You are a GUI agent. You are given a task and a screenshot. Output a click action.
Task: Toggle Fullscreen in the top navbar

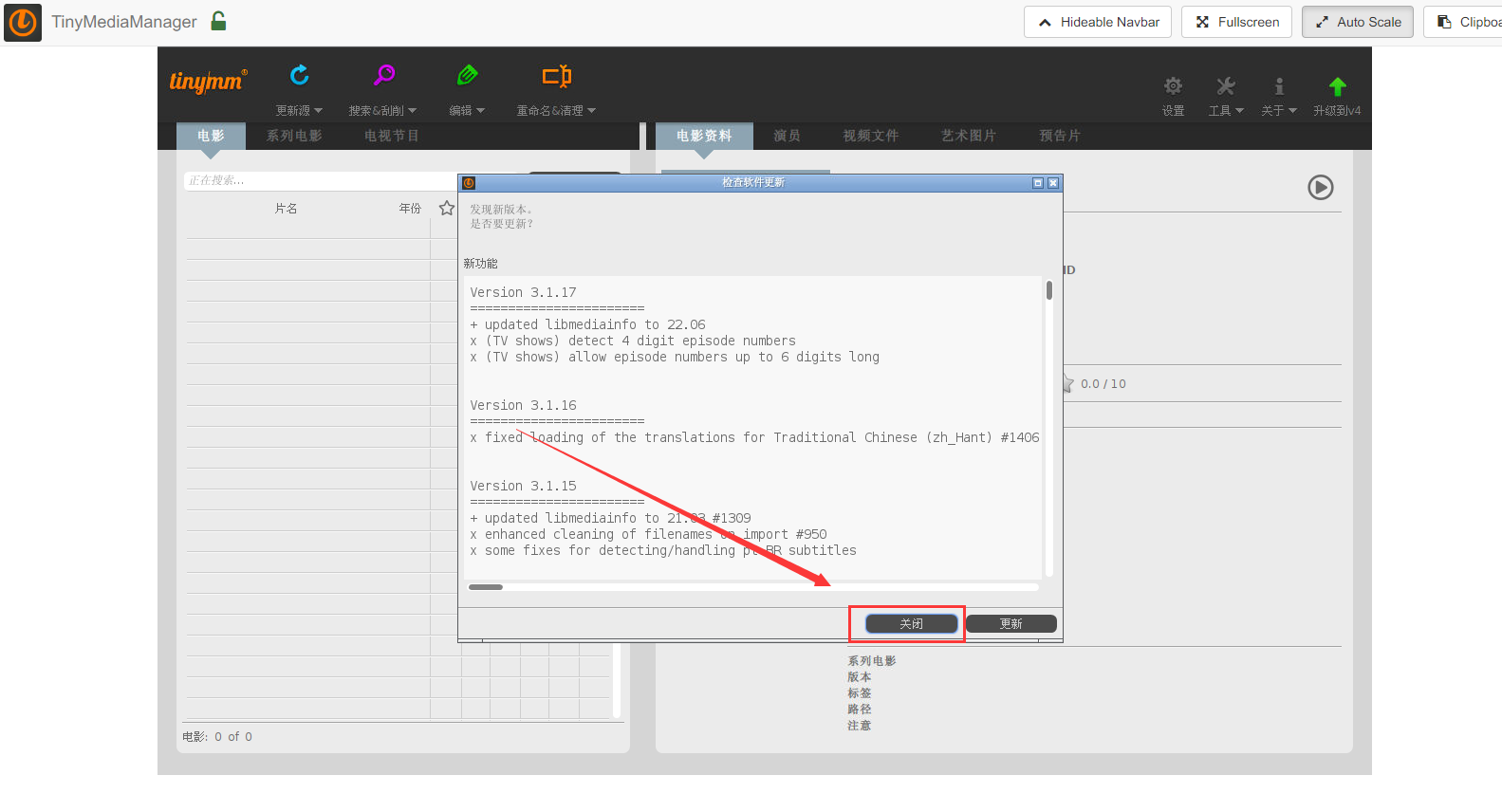pyautogui.click(x=1235, y=22)
